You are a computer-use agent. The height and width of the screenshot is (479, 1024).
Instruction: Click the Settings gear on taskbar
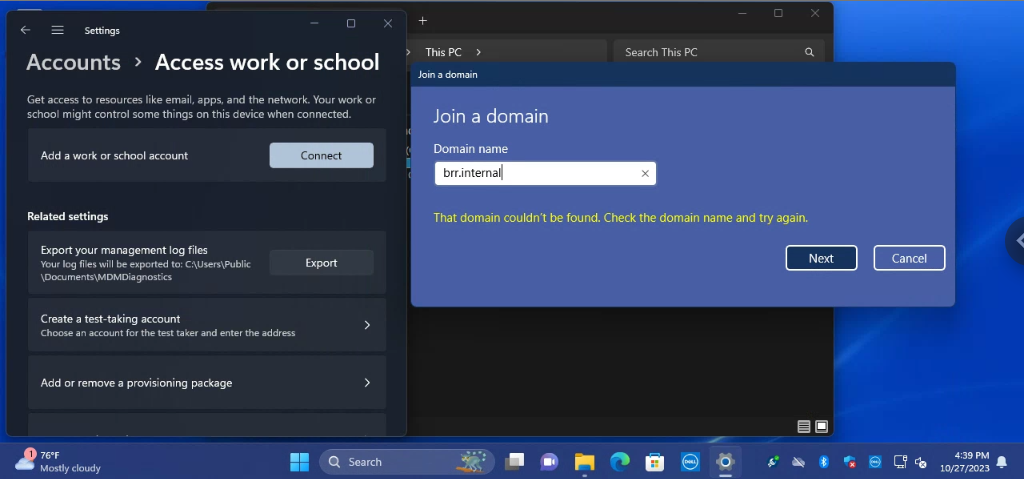tap(725, 462)
